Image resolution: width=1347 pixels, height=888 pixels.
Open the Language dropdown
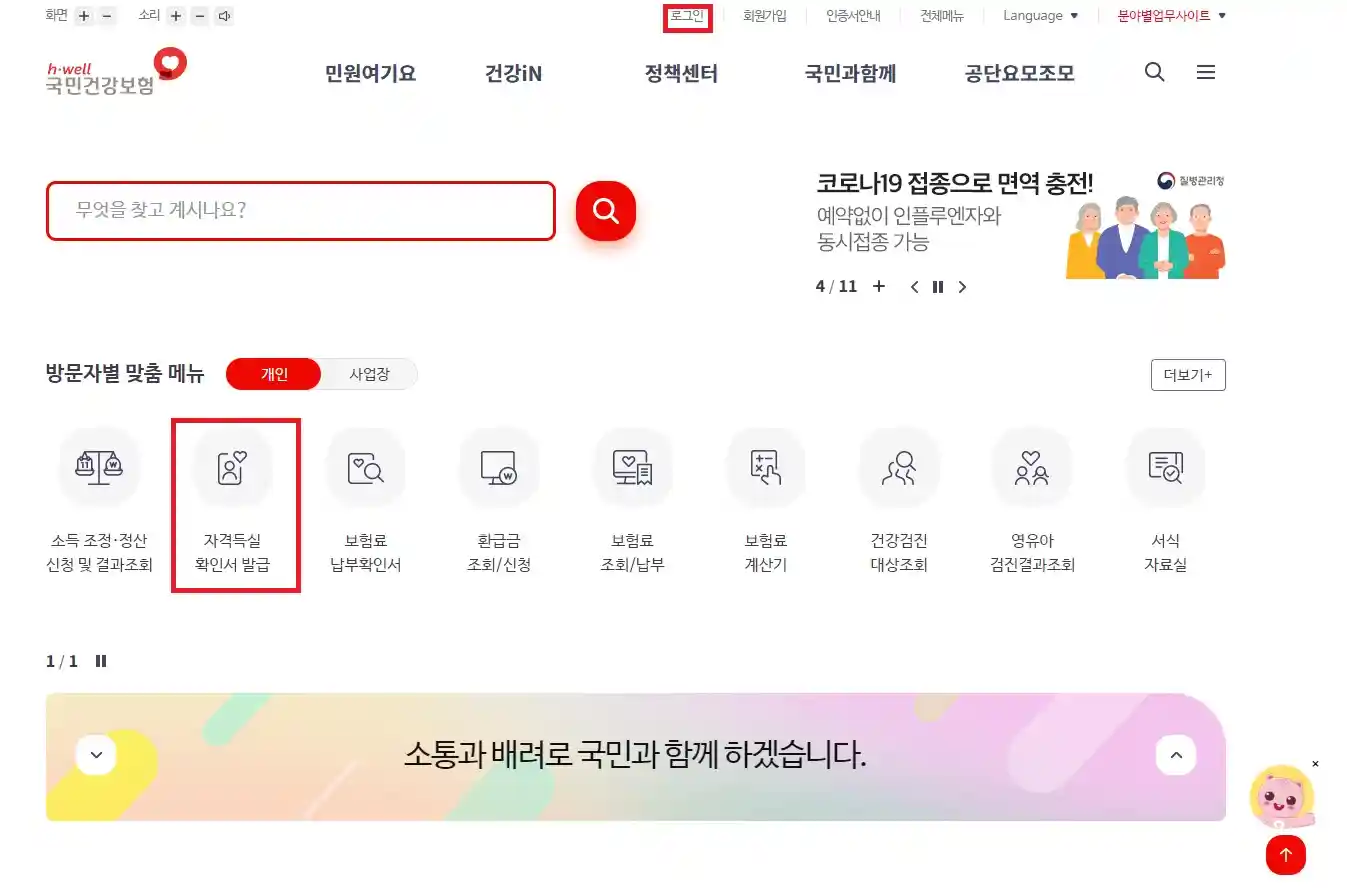[1040, 15]
